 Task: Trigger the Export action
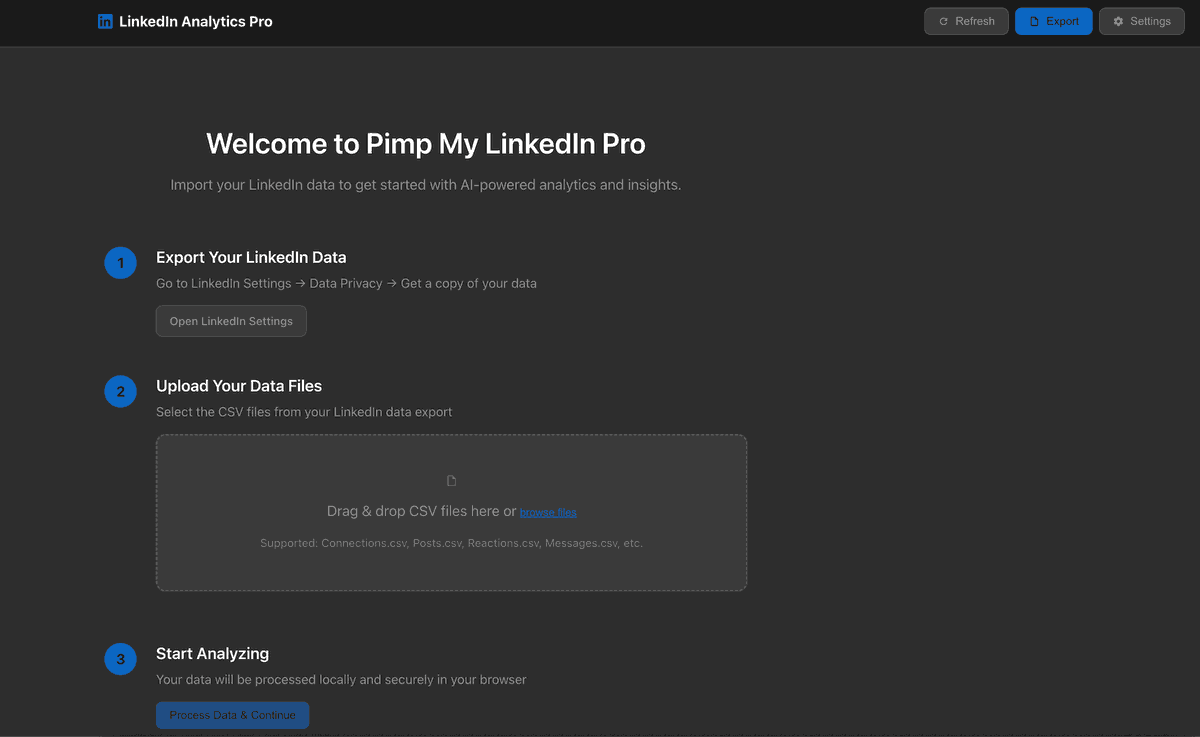coord(1053,20)
